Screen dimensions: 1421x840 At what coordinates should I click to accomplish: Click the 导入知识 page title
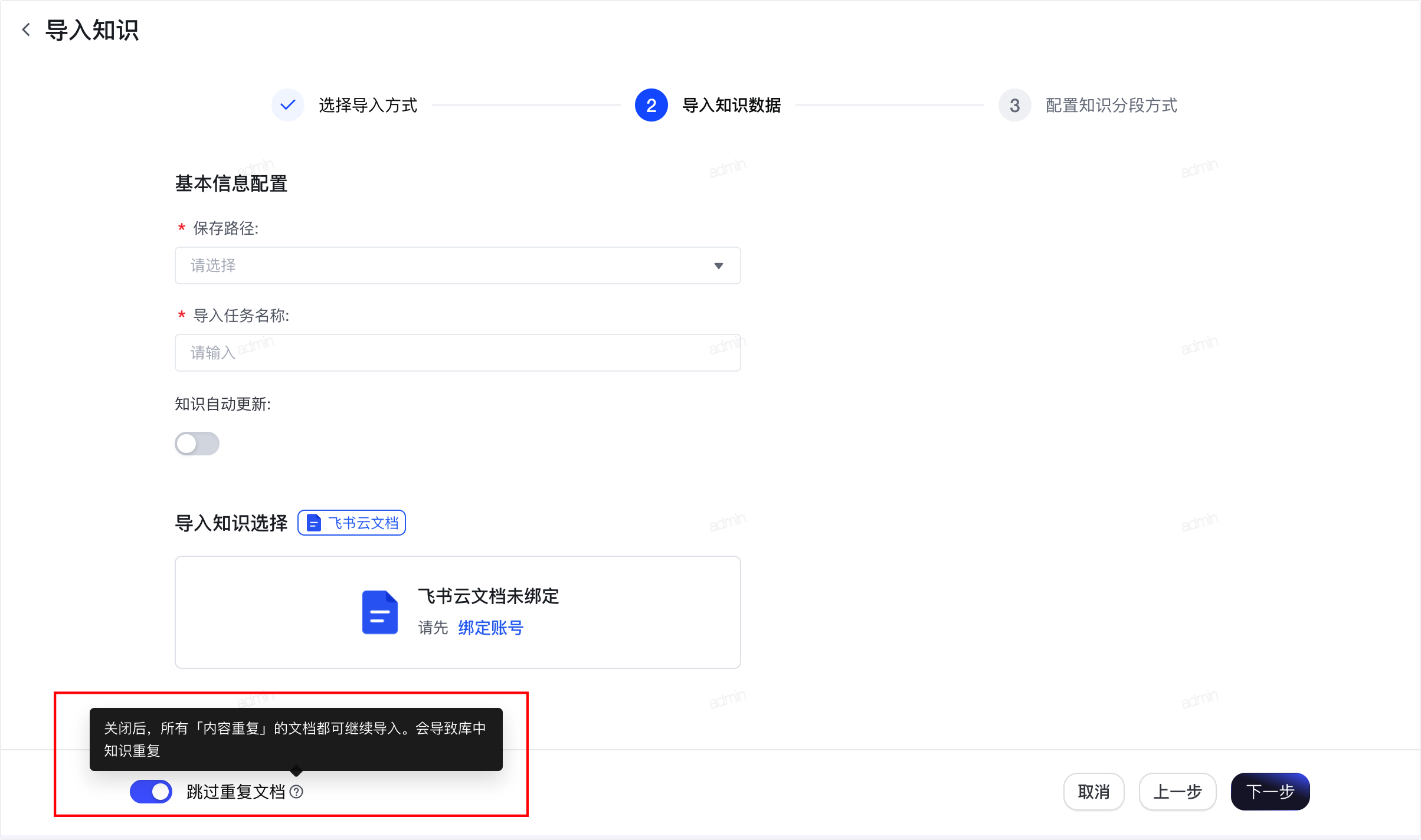[92, 29]
